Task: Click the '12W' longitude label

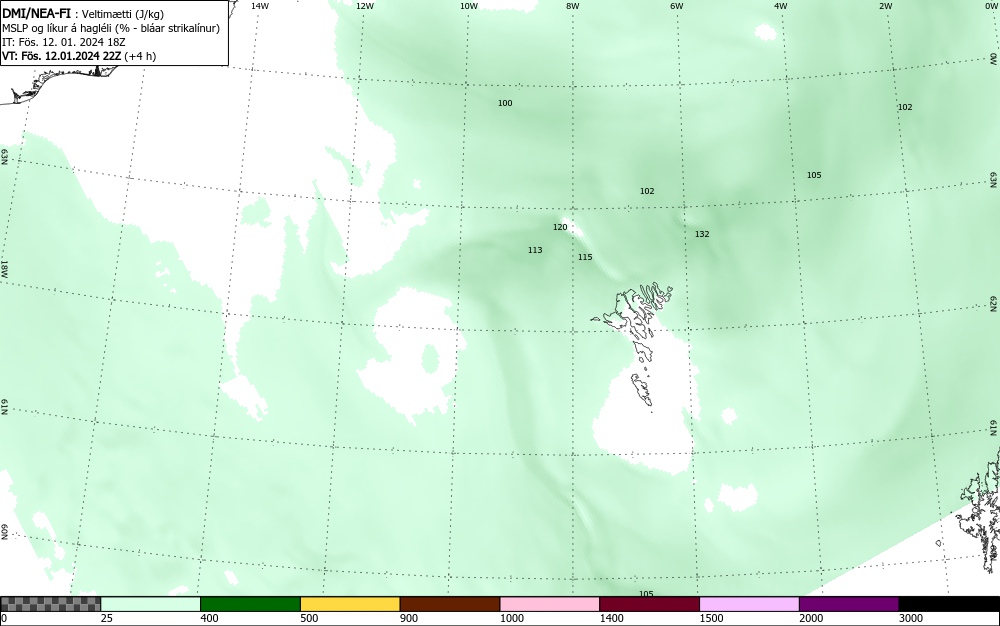Action: click(364, 6)
